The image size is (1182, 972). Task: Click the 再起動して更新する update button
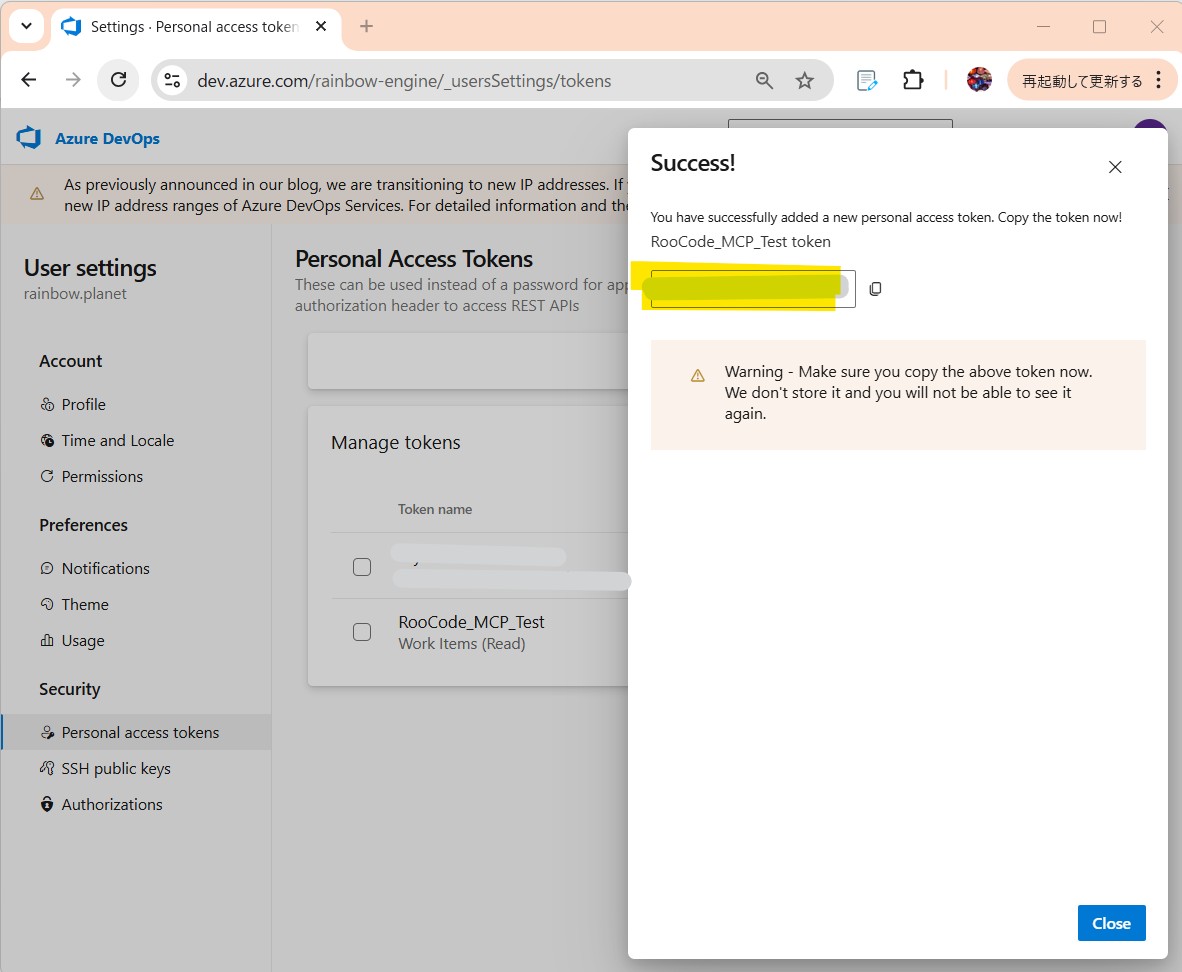1082,81
